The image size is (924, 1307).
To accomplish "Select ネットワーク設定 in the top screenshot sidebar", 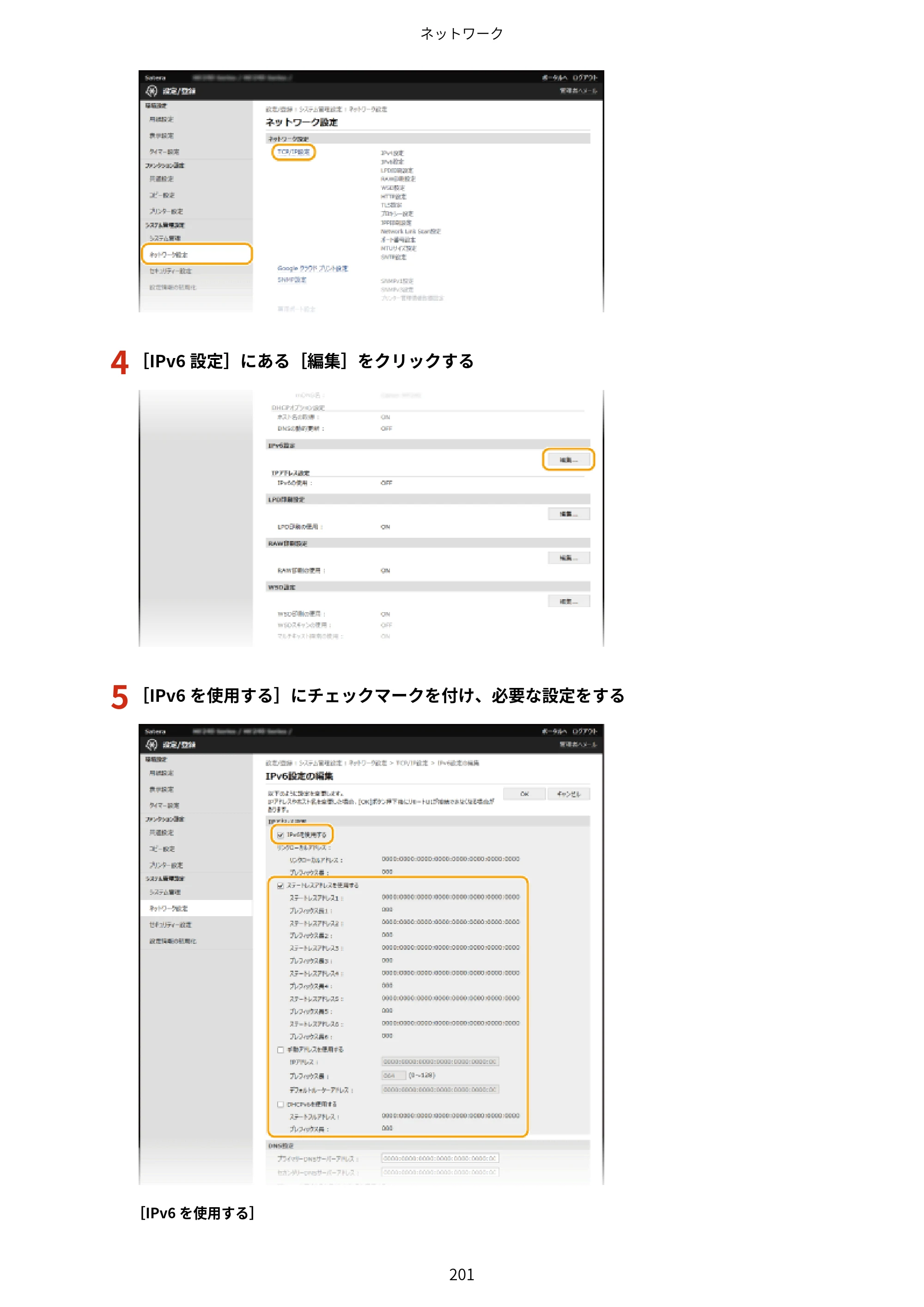I will (x=196, y=255).
